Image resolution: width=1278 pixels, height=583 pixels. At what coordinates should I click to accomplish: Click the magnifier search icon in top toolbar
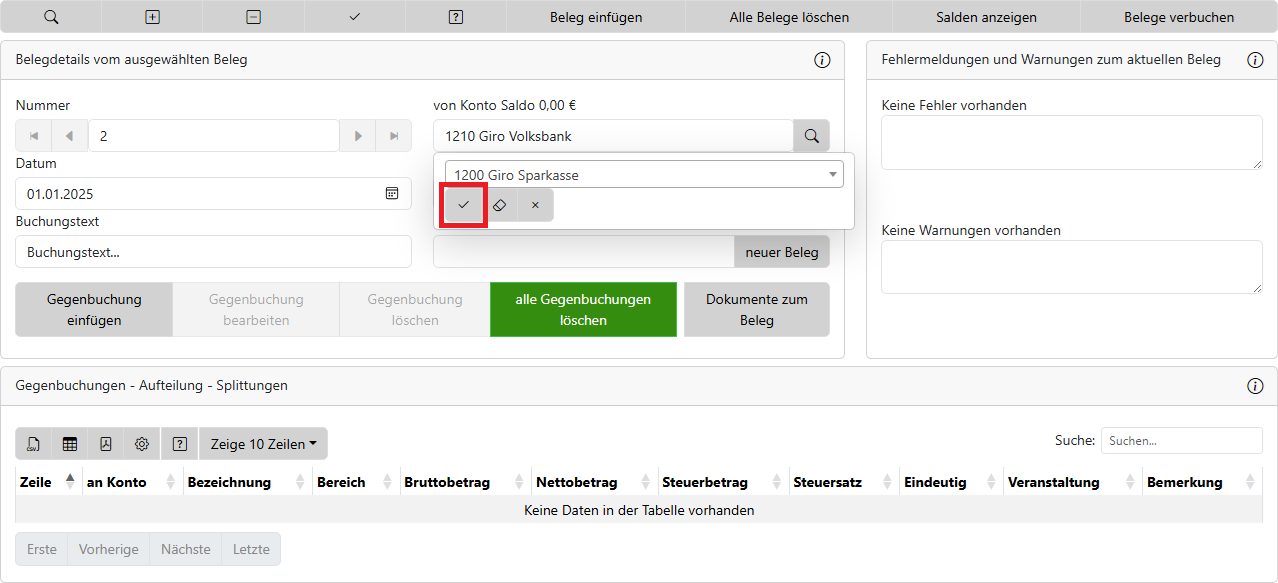51,17
